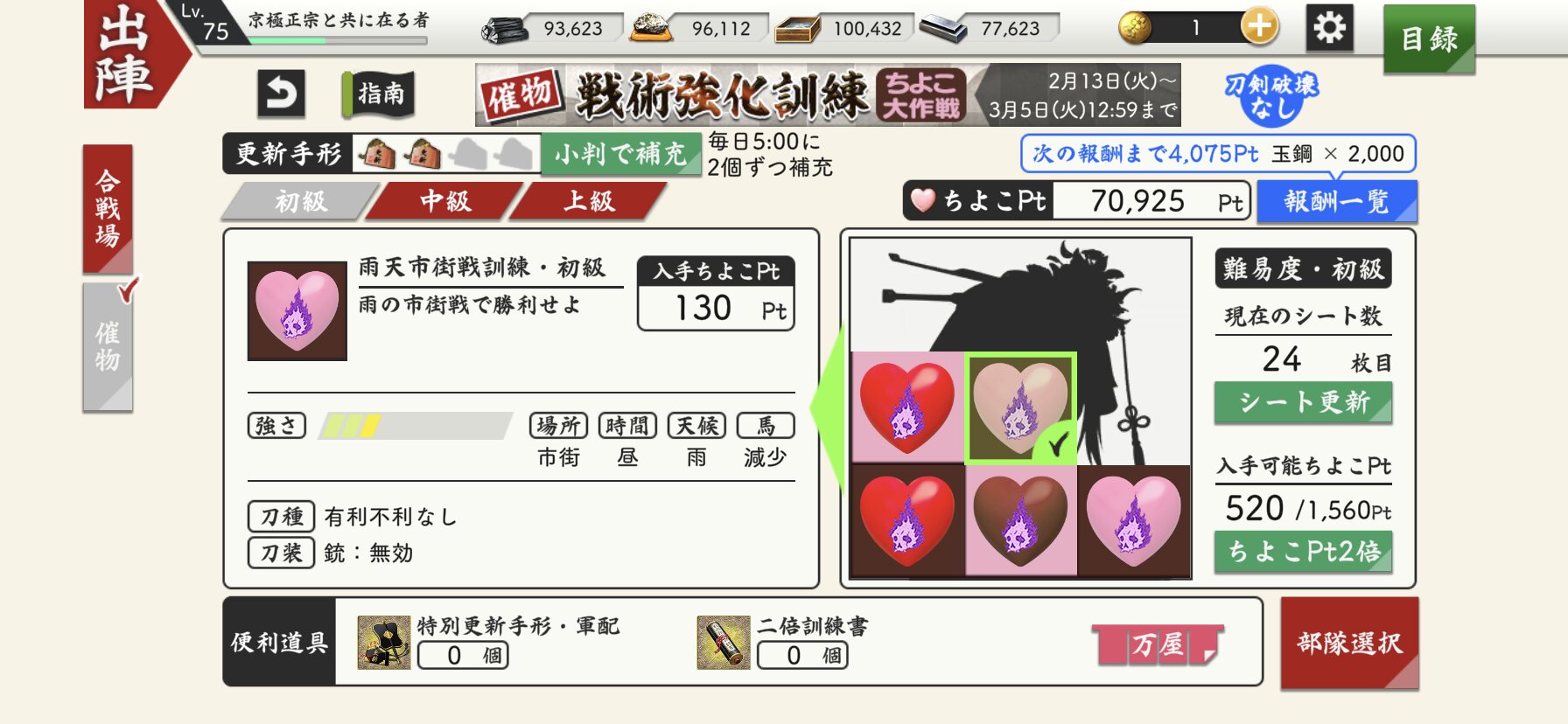Open 報酬一覧 rewards list
This screenshot has height=724, width=1568.
(x=1336, y=202)
